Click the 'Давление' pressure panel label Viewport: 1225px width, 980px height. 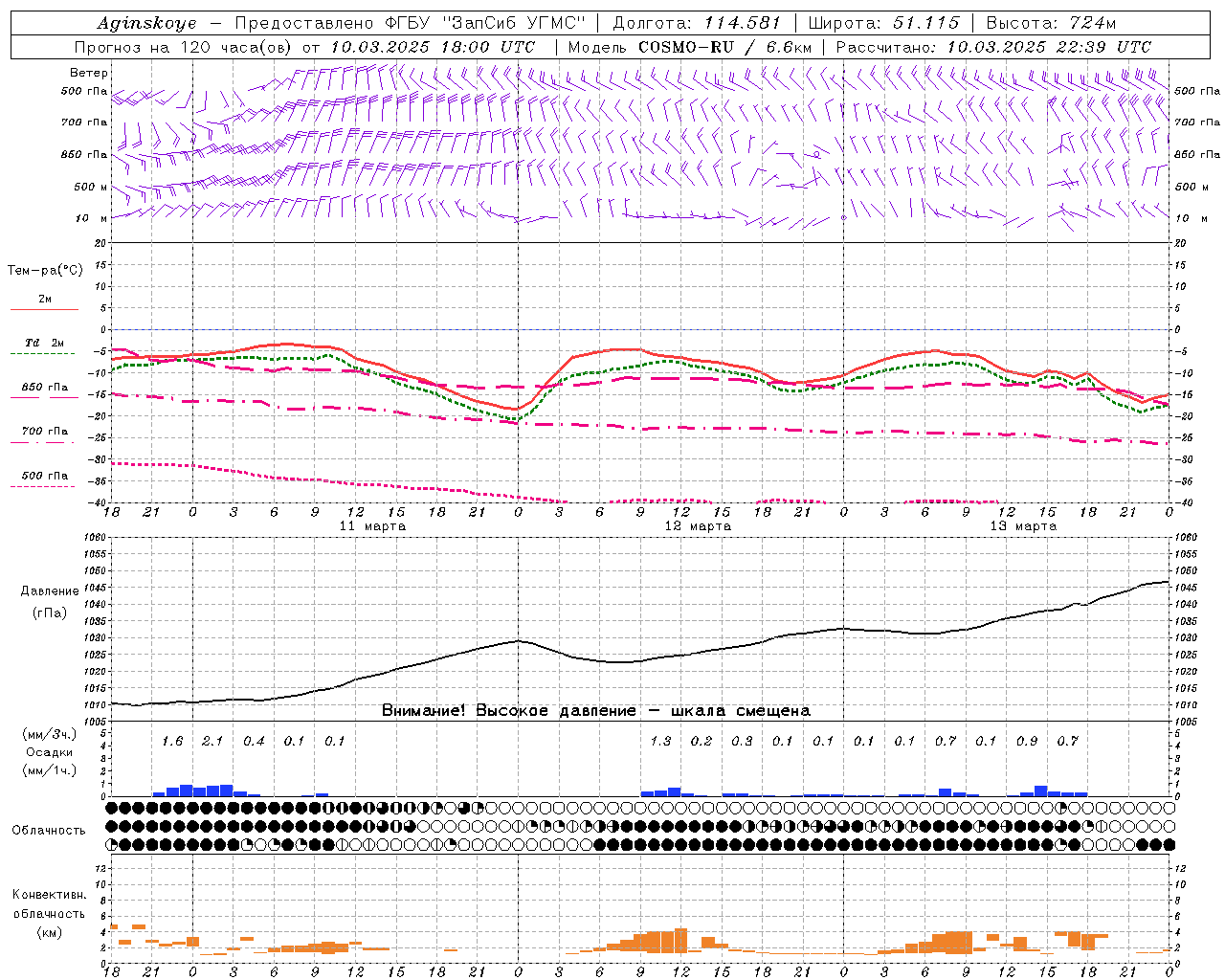50,591
